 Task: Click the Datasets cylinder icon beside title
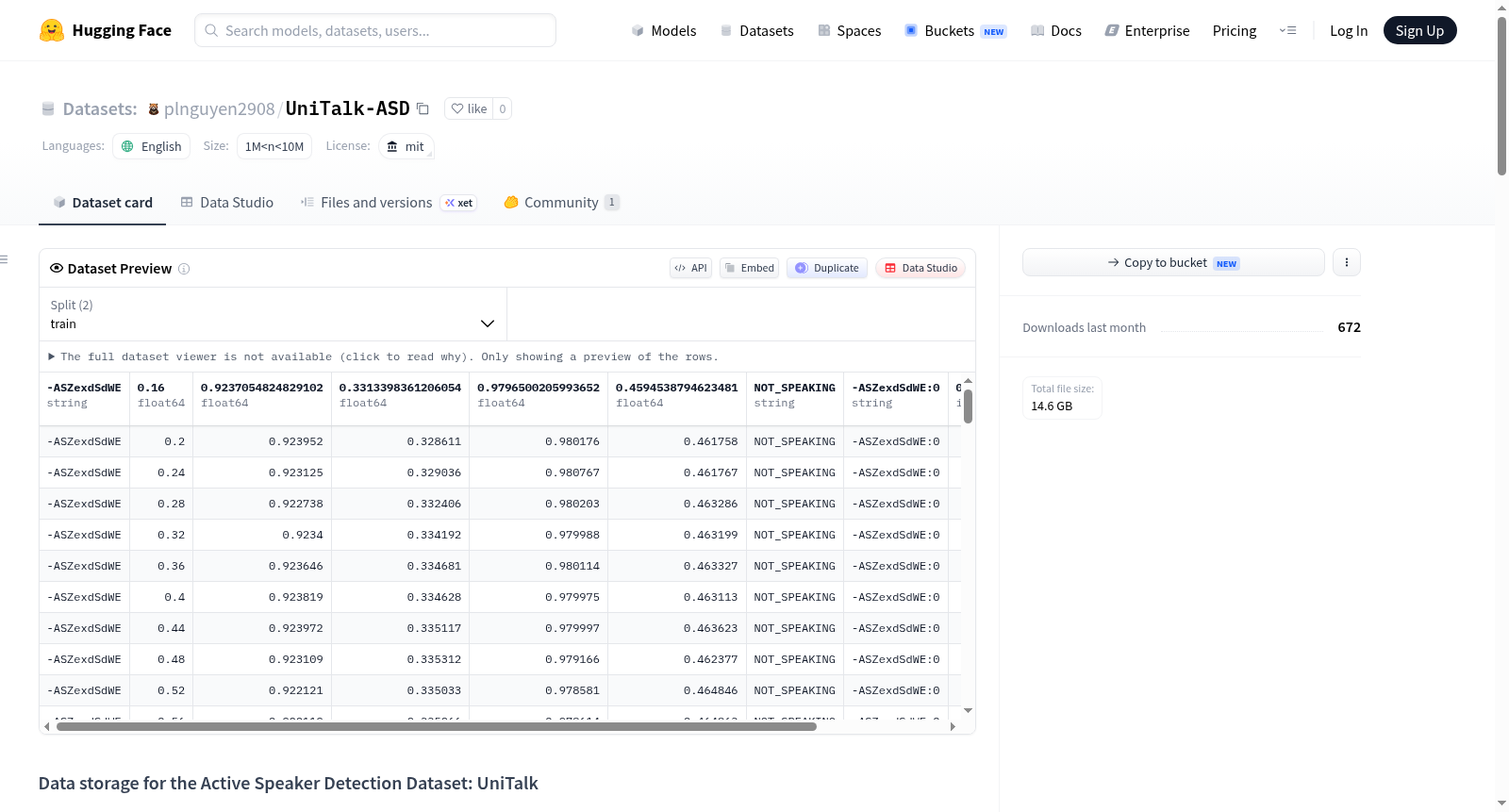click(x=48, y=109)
